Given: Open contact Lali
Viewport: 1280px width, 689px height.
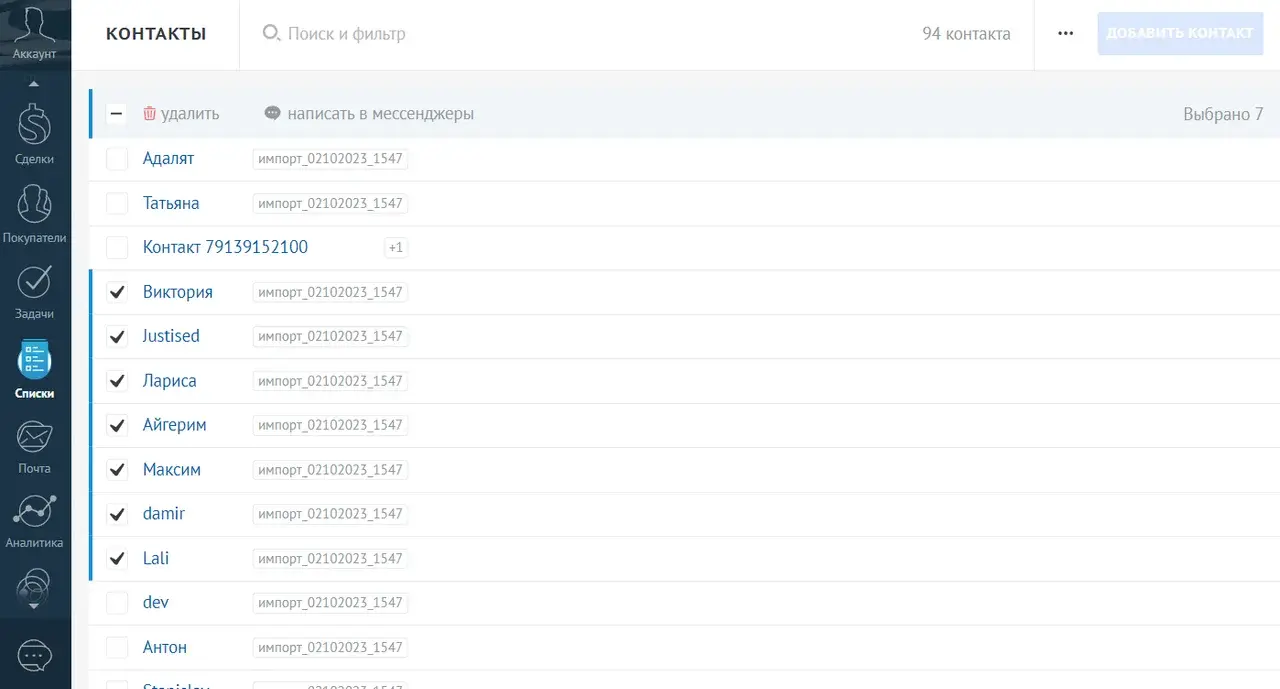Looking at the screenshot, I should coord(156,558).
